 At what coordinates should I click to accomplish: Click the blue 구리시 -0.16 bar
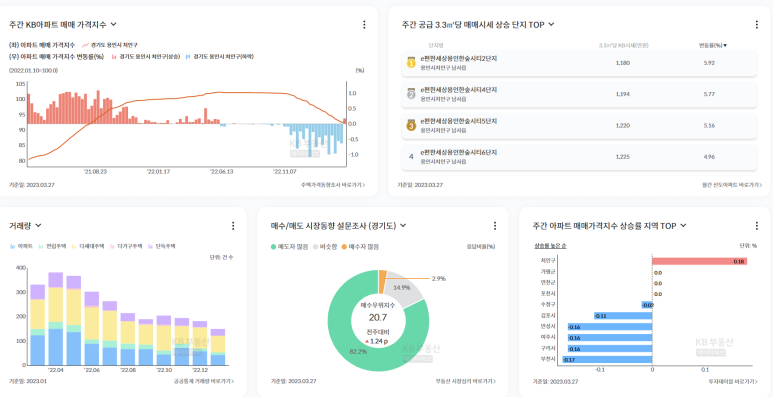[610, 349]
